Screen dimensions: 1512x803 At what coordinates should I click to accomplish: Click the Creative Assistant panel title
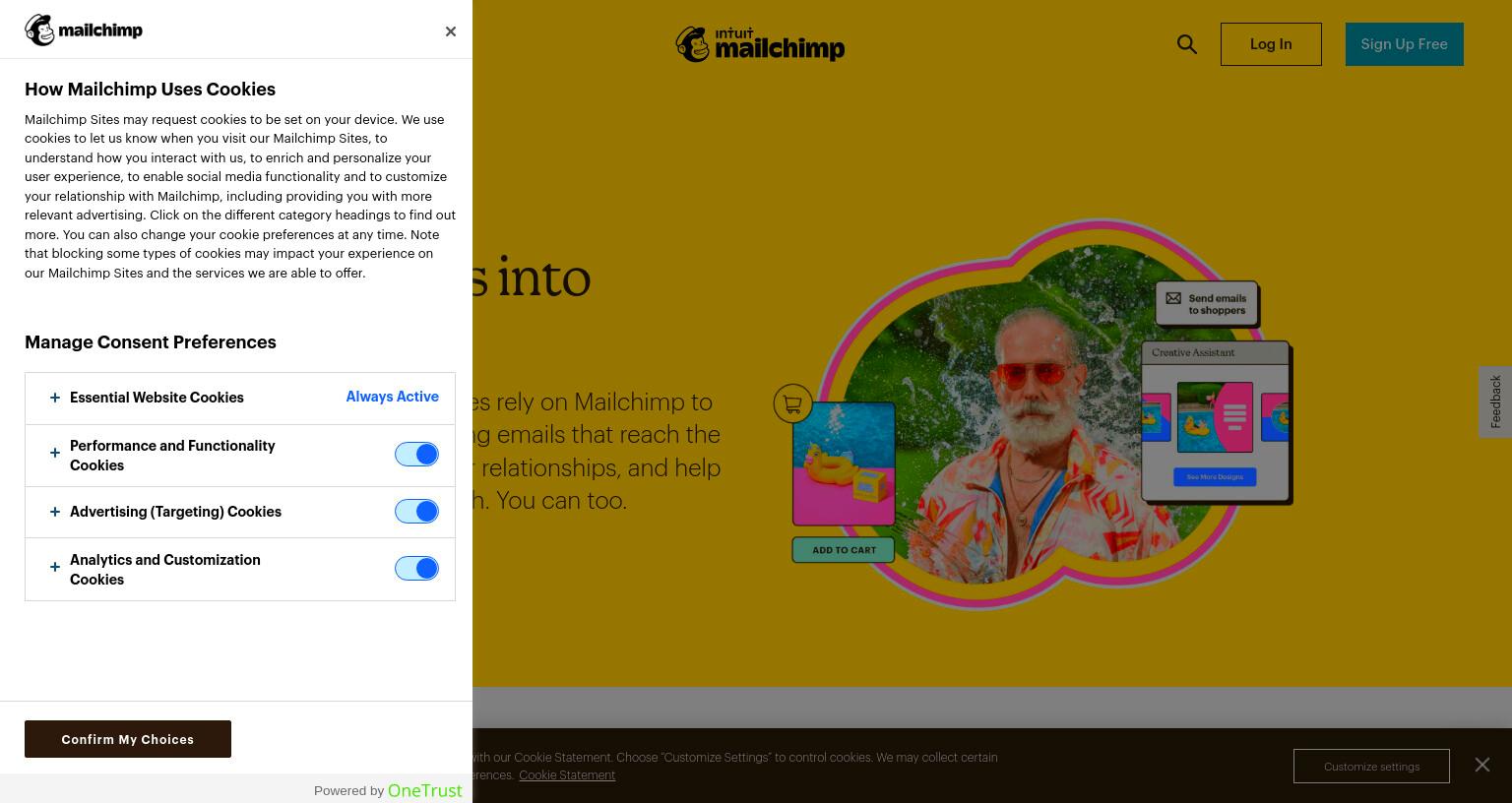[x=1193, y=352]
